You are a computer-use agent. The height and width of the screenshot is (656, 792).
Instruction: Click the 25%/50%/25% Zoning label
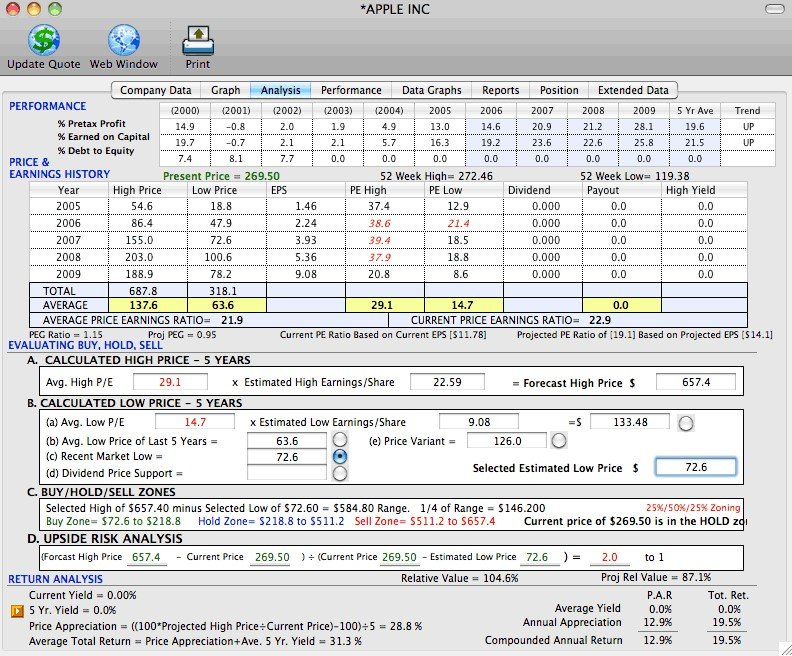pos(693,508)
